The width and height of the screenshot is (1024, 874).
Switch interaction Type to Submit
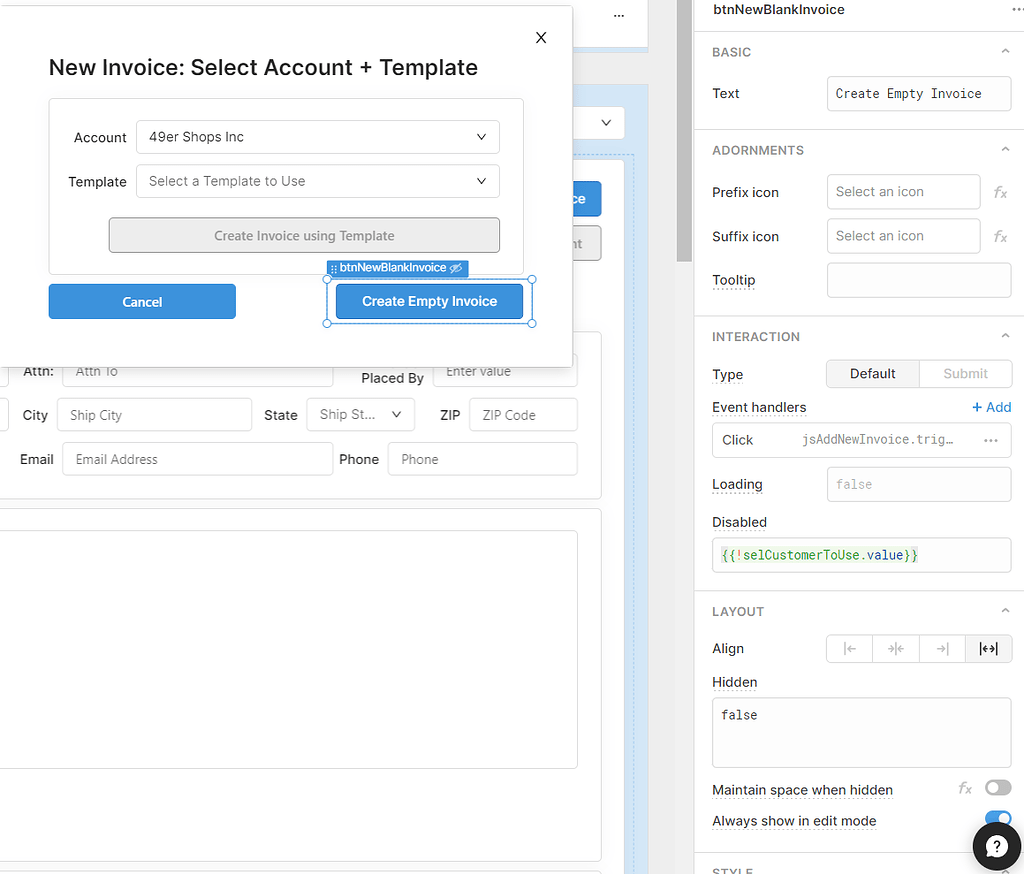pos(965,373)
